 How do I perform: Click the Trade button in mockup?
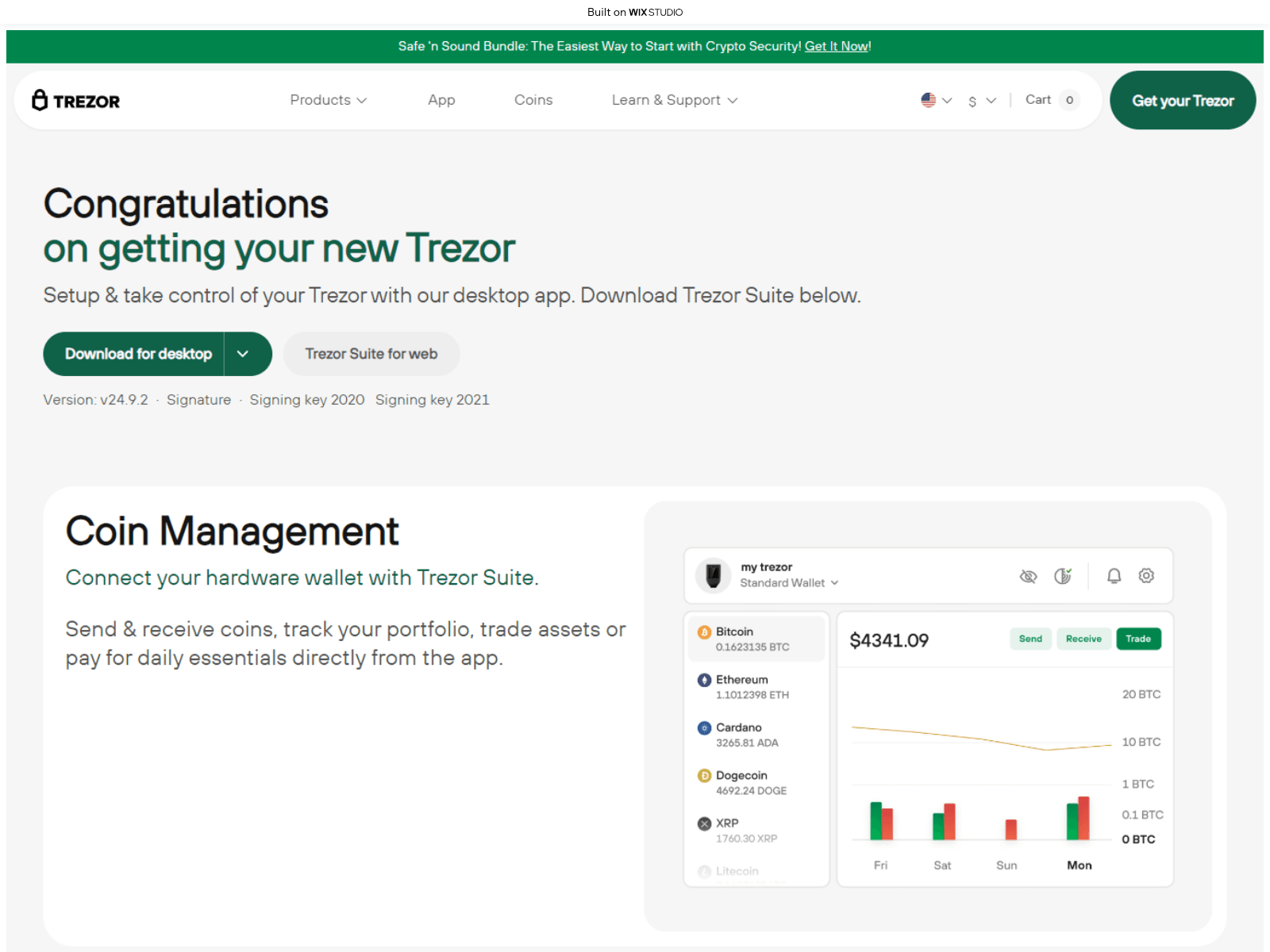click(x=1138, y=639)
